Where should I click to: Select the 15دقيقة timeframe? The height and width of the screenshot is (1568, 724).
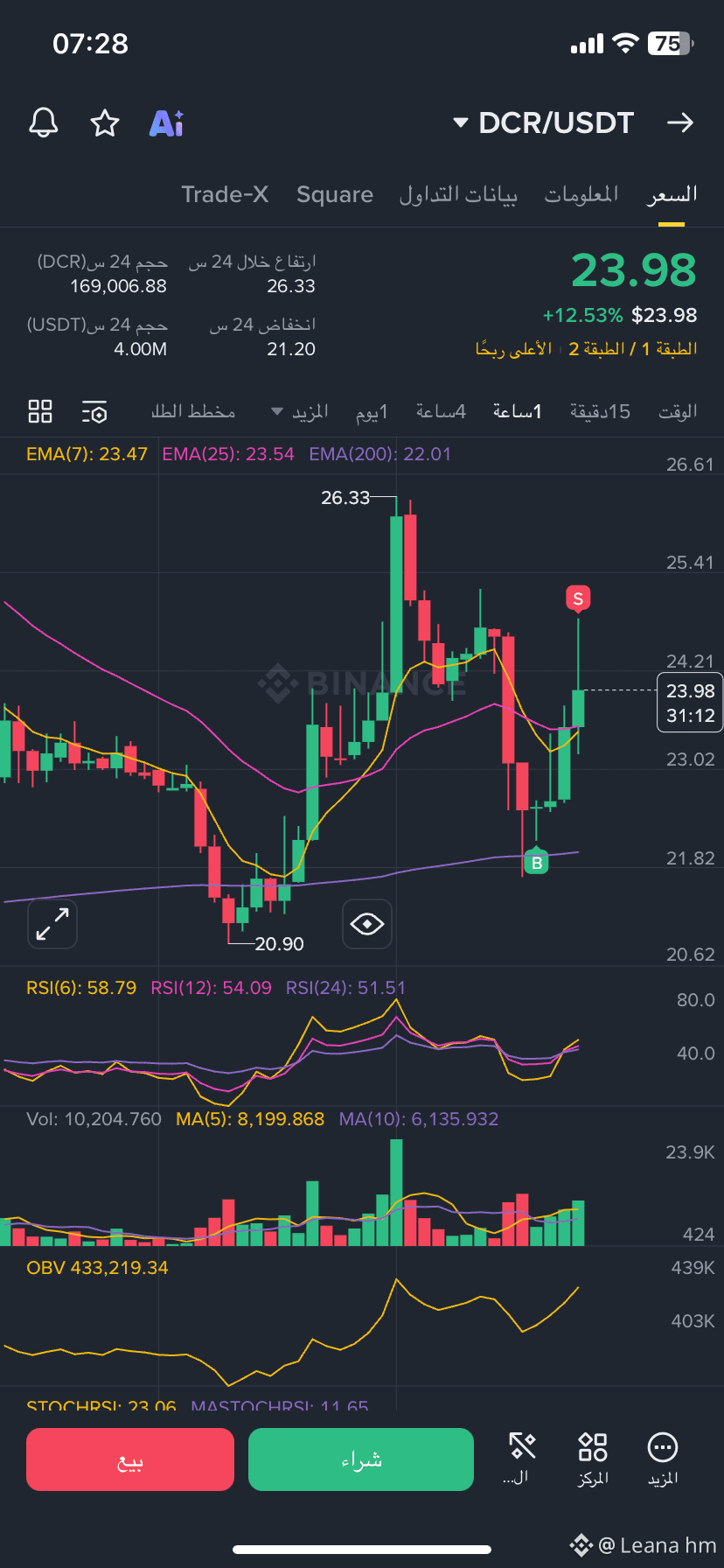click(600, 411)
